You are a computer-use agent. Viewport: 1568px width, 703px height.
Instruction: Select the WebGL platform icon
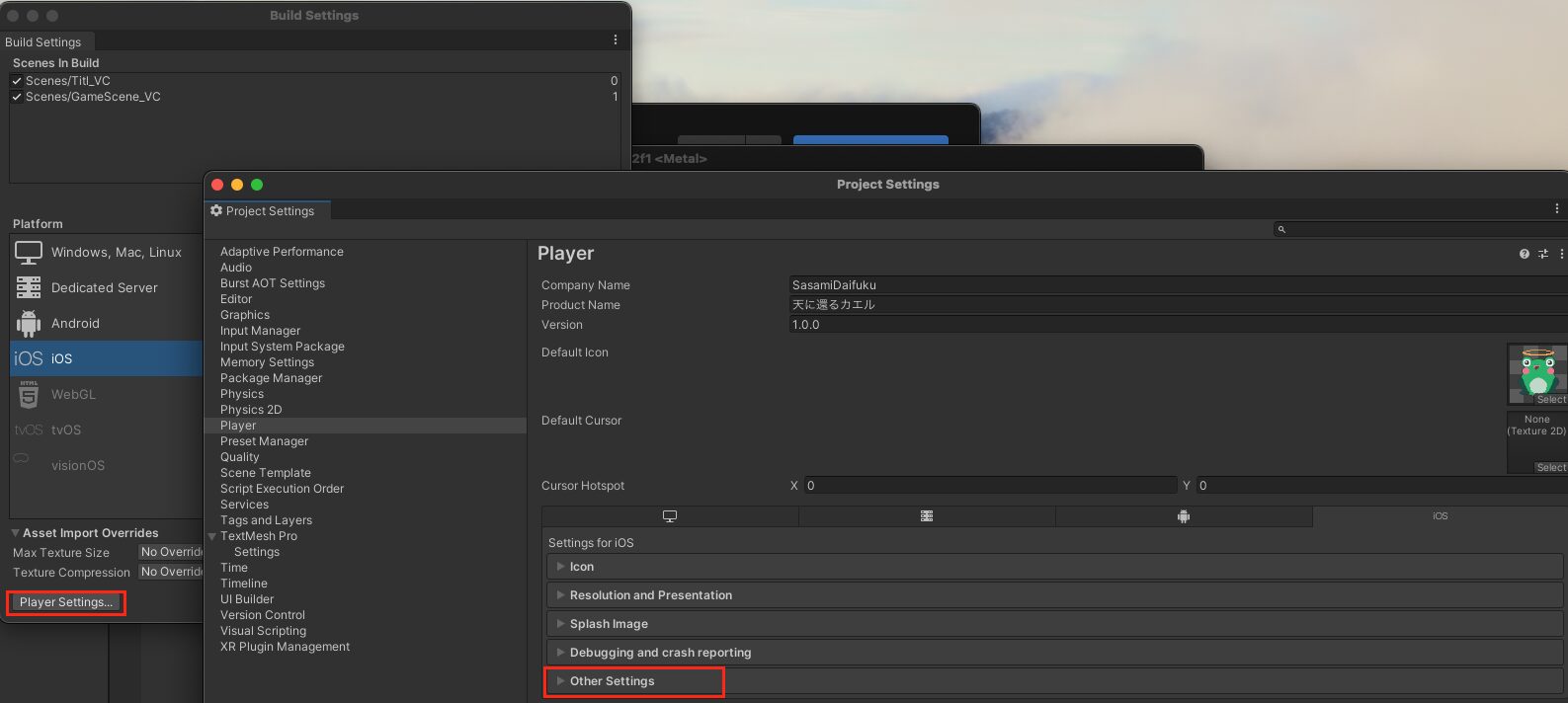click(29, 394)
